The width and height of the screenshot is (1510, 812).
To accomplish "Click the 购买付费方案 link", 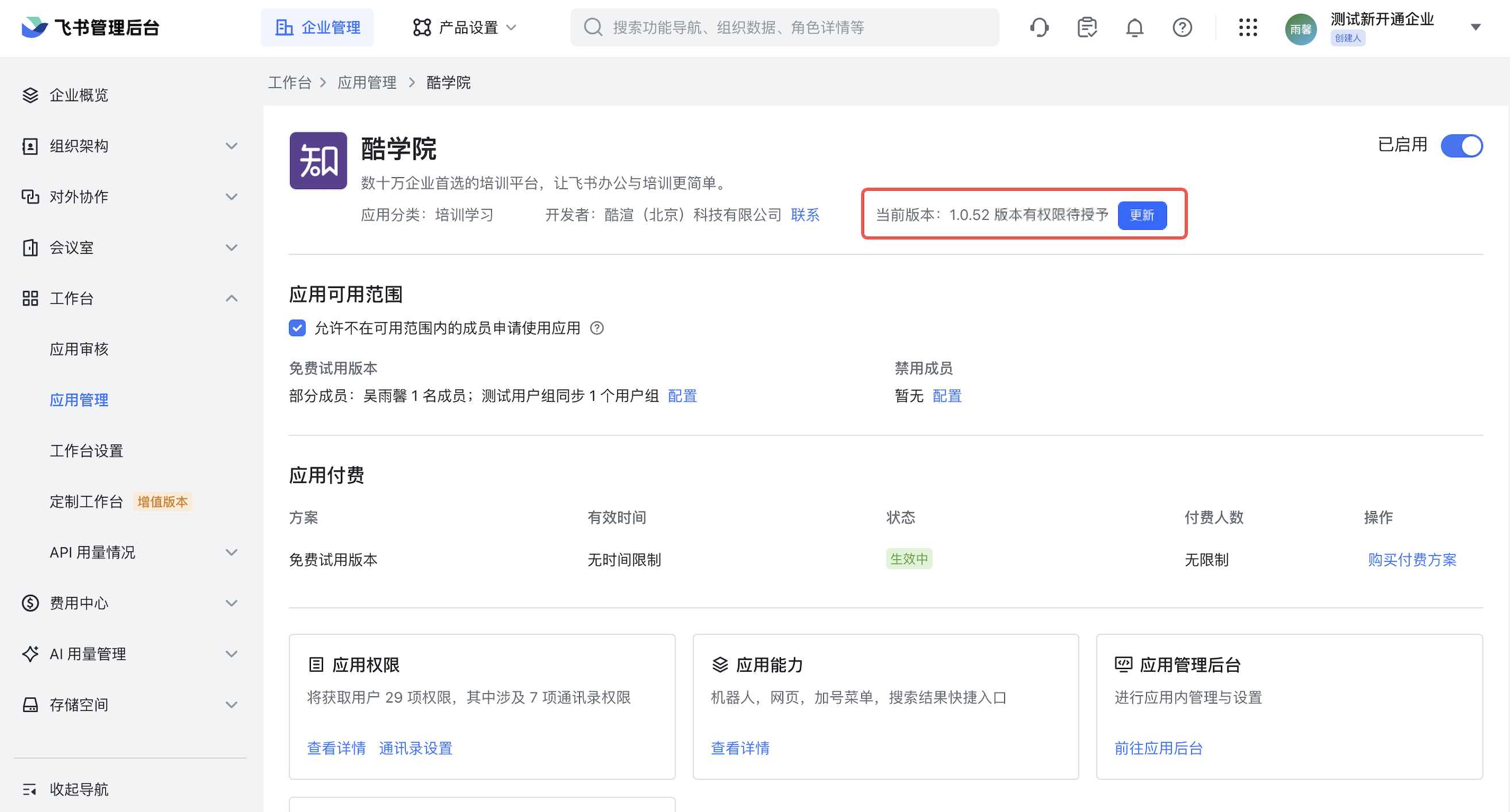I will (x=1412, y=559).
